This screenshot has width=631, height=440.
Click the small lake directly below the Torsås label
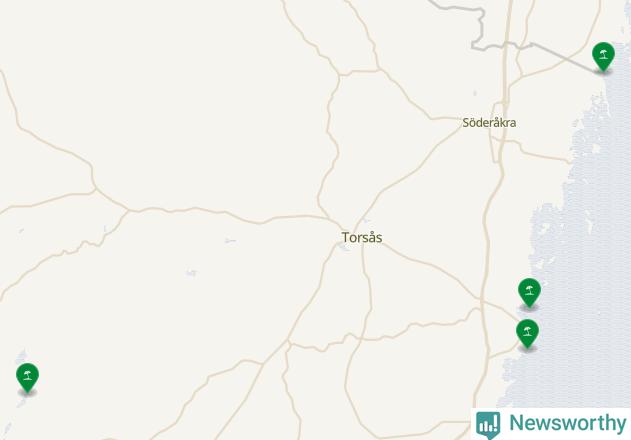(x=344, y=247)
